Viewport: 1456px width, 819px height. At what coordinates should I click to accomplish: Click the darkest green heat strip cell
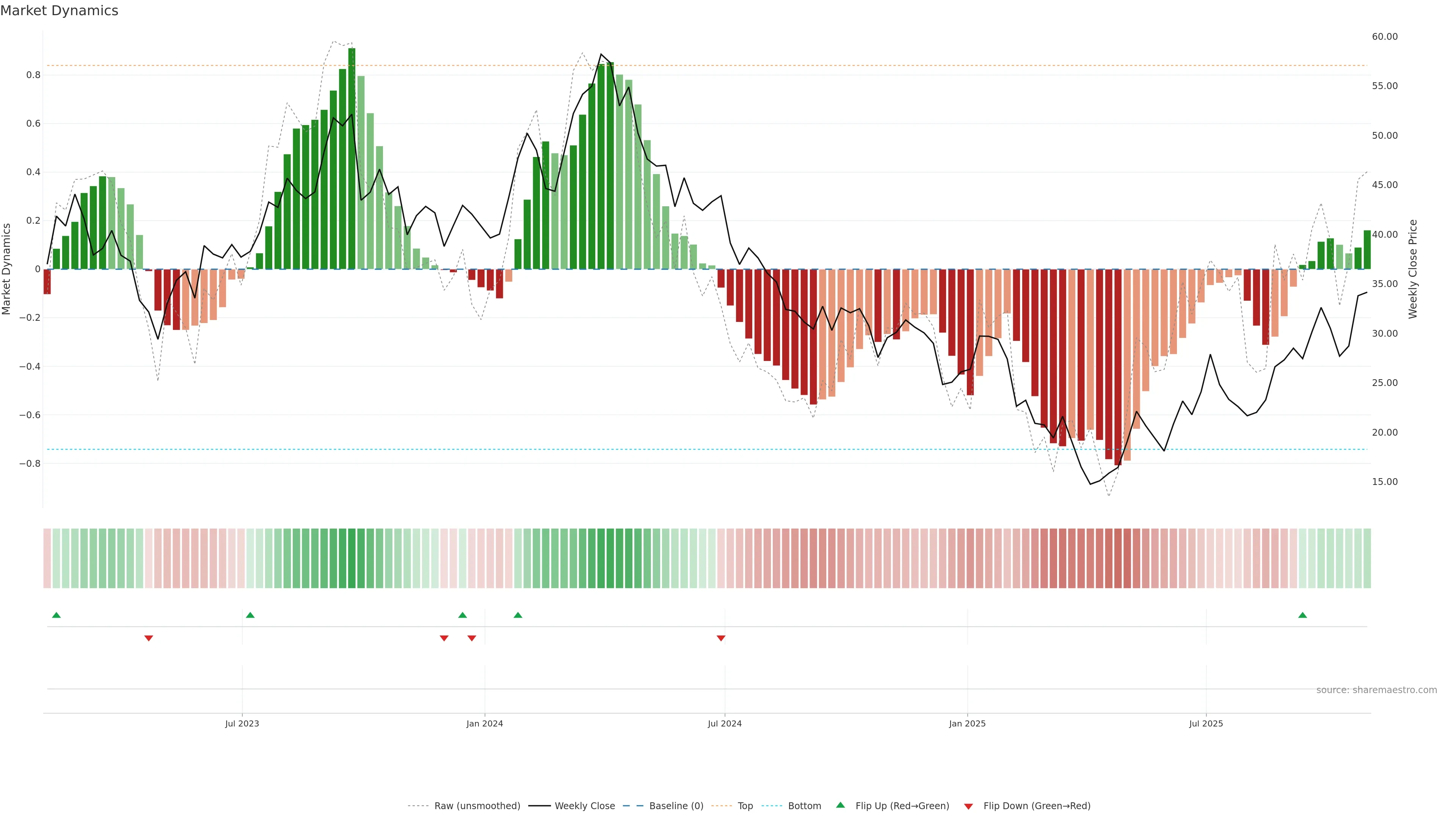coord(351,559)
